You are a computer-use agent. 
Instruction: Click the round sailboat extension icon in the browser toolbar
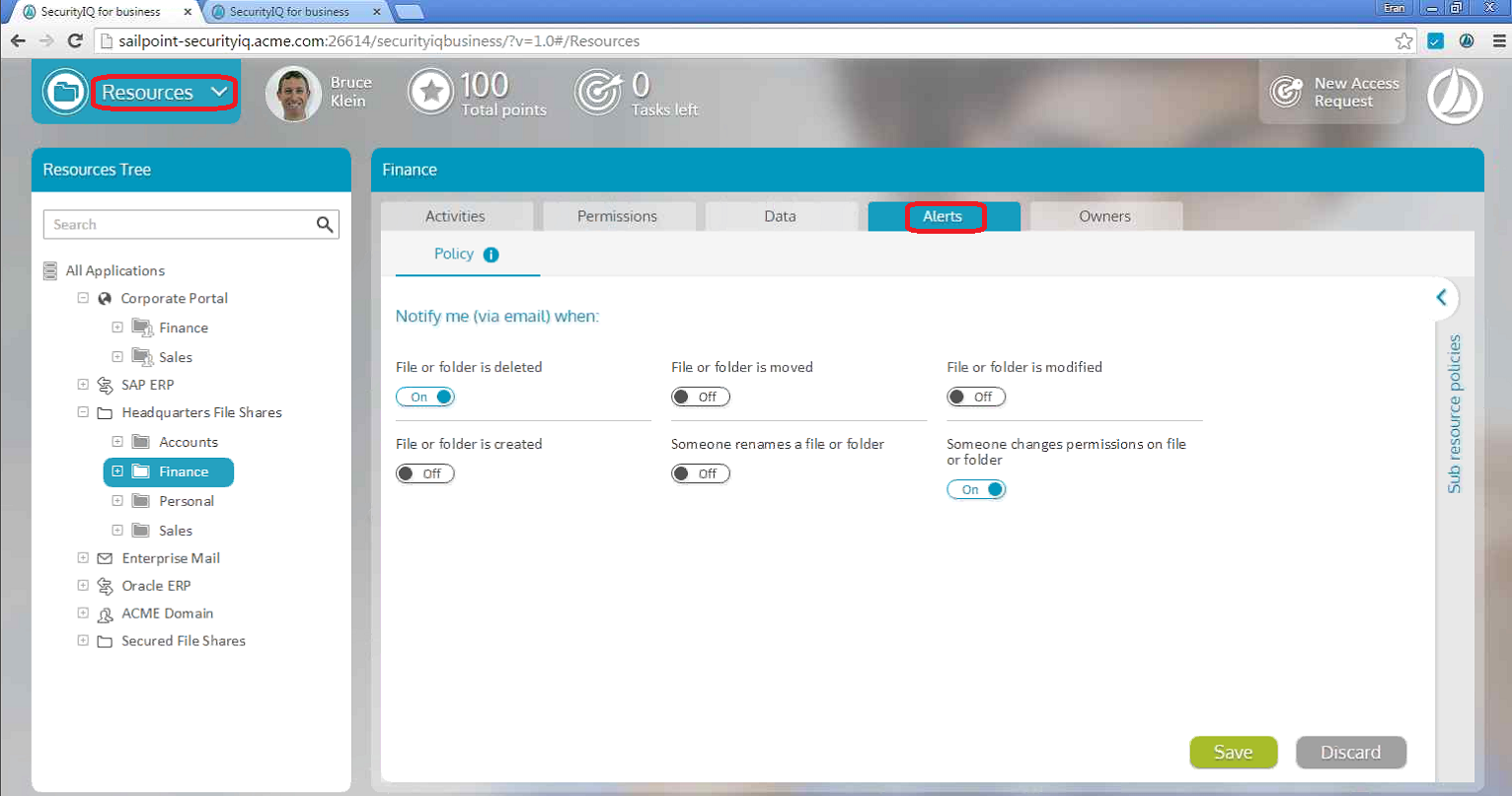[x=1467, y=40]
